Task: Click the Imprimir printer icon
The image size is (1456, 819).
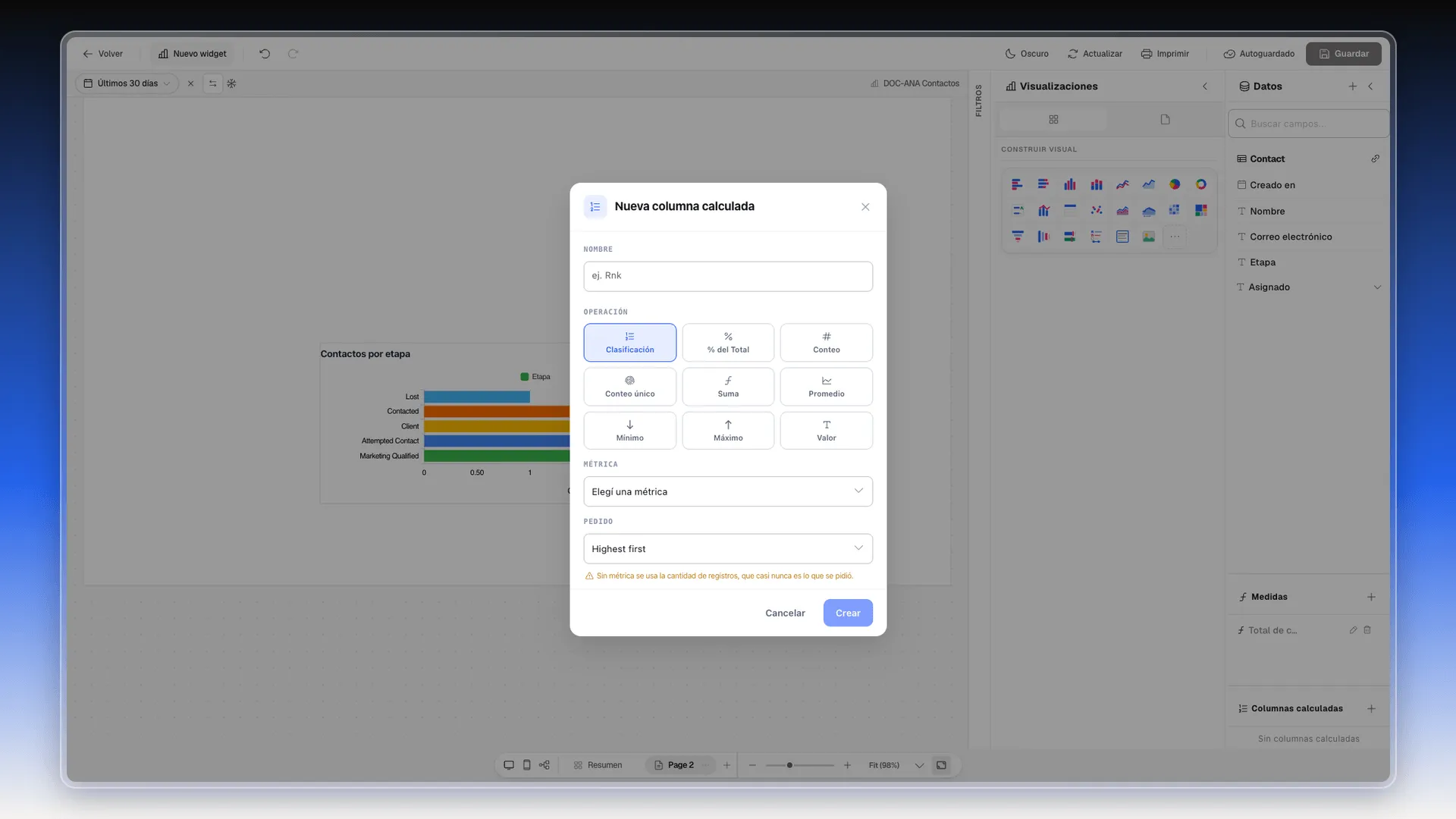Action: point(1147,54)
